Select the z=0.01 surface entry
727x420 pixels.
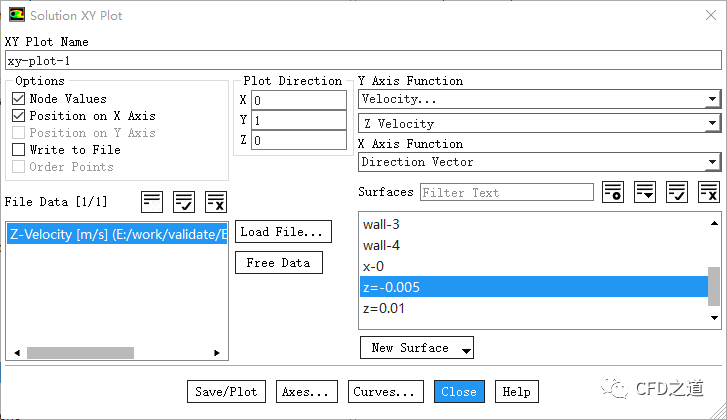coord(383,308)
